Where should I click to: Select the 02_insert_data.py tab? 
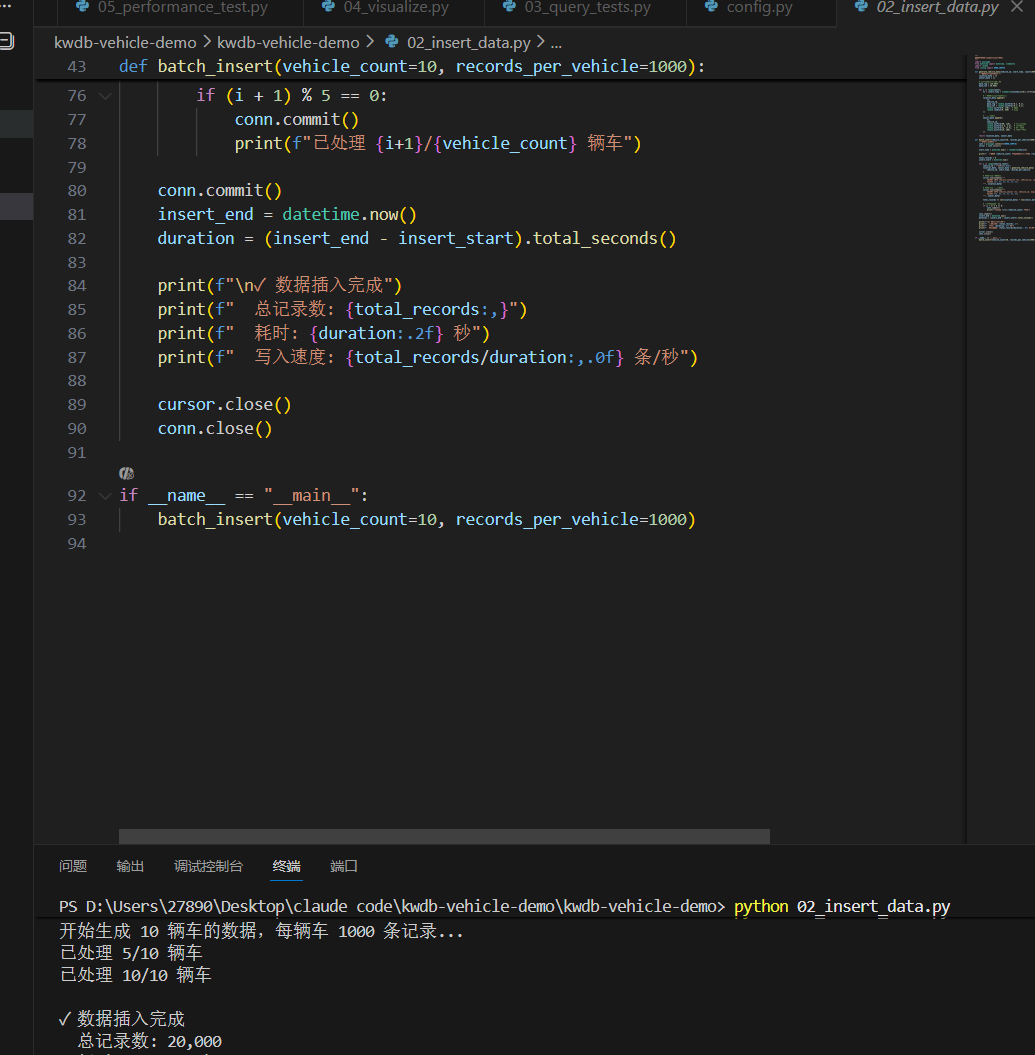point(937,8)
